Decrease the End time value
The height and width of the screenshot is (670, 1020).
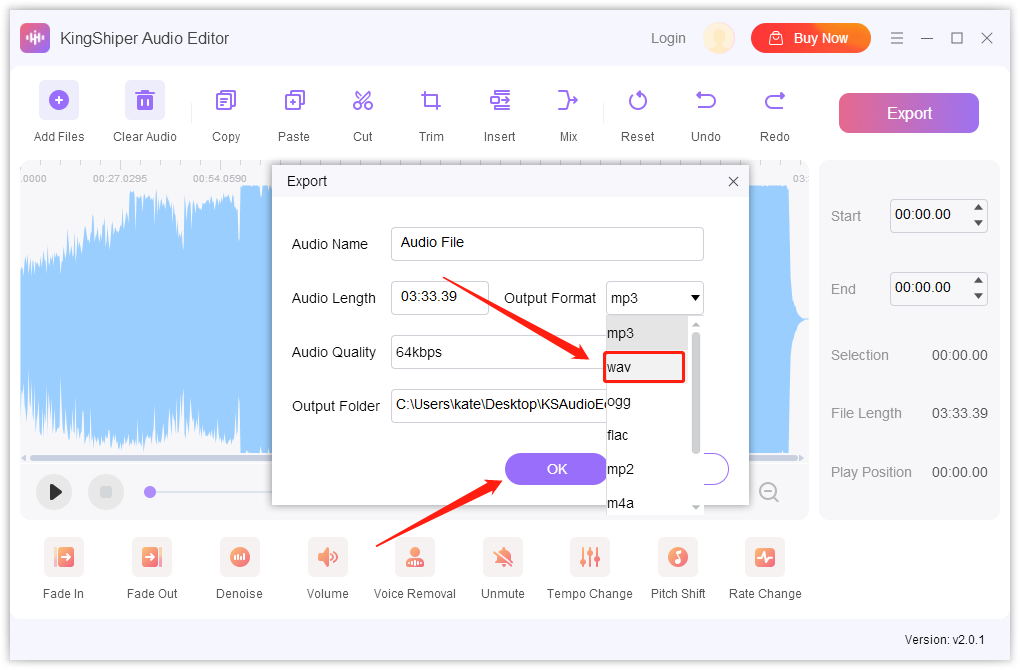click(x=978, y=296)
